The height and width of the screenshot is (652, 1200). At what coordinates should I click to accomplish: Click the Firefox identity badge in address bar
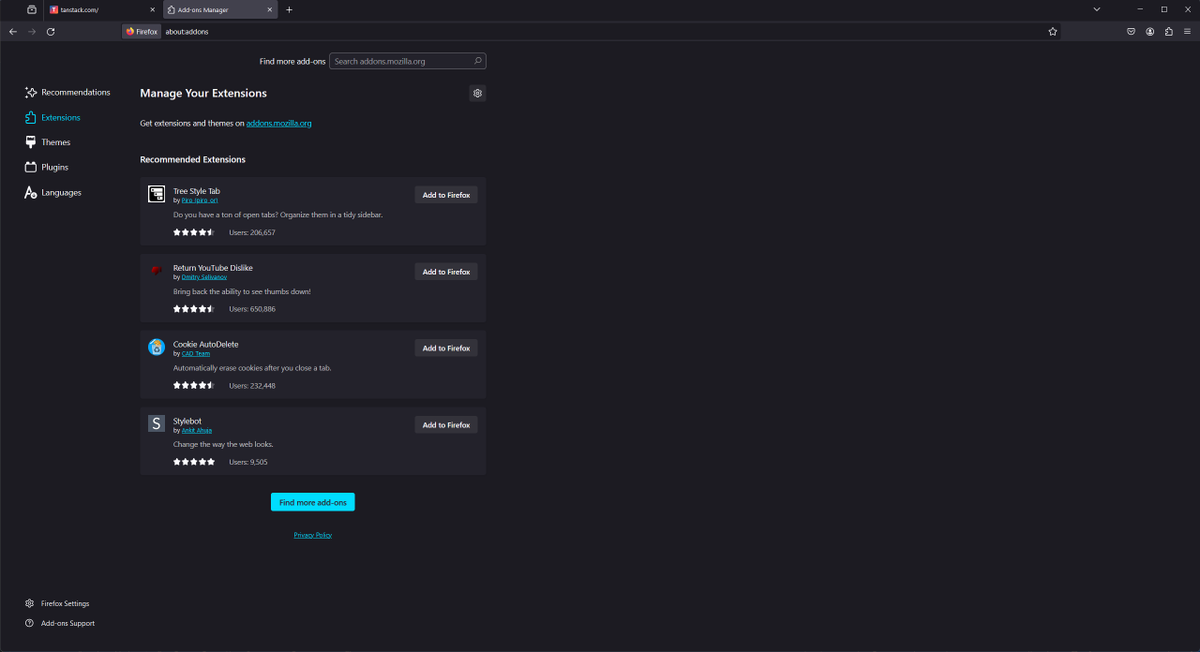pos(142,31)
